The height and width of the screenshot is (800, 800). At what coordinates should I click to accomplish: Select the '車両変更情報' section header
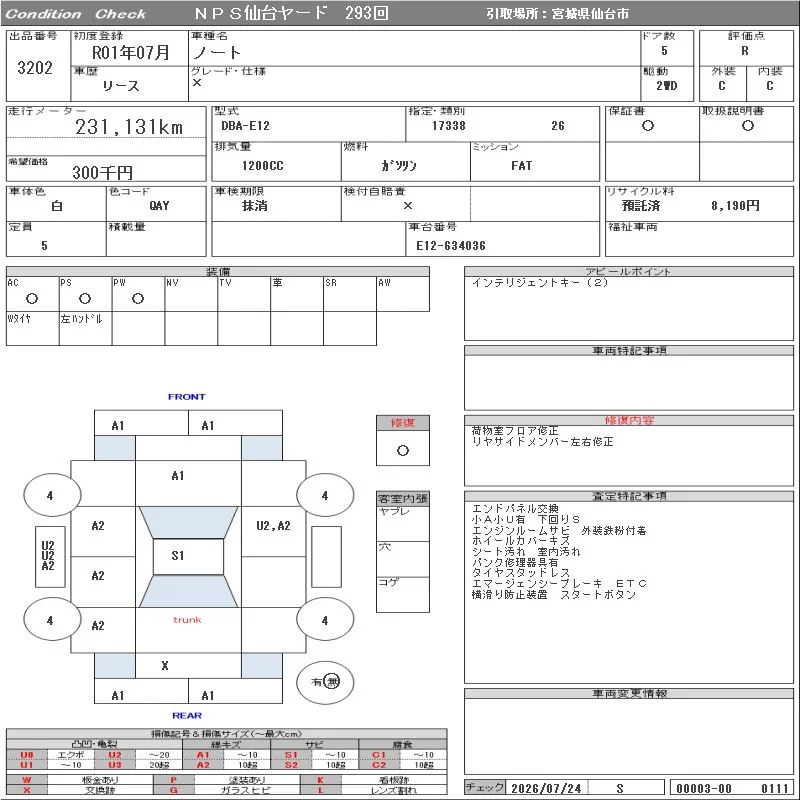(x=629, y=693)
